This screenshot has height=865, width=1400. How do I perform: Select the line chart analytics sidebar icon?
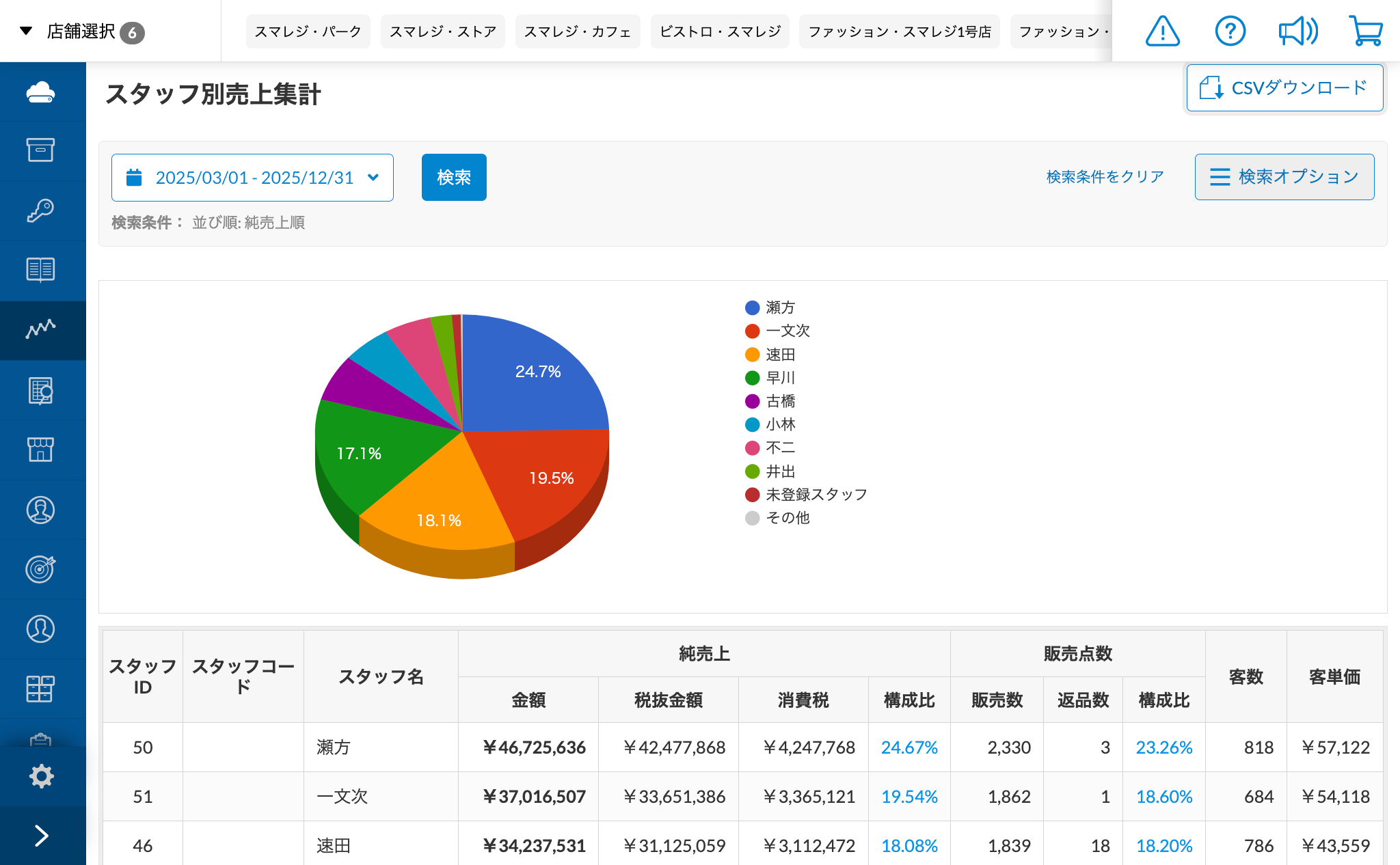[41, 330]
